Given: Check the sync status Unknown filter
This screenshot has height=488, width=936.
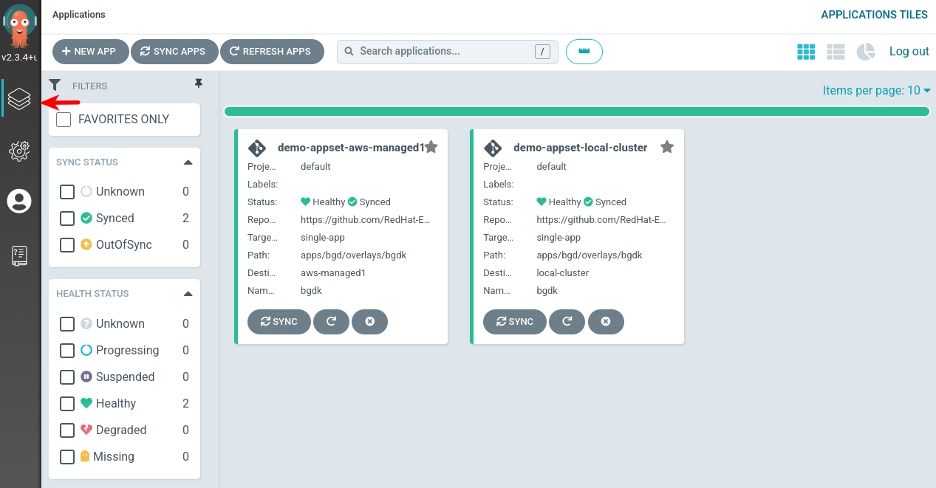Looking at the screenshot, I should coord(67,192).
